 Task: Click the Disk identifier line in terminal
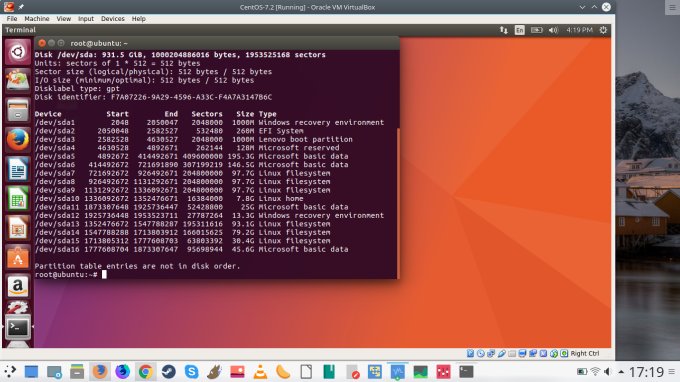153,97
